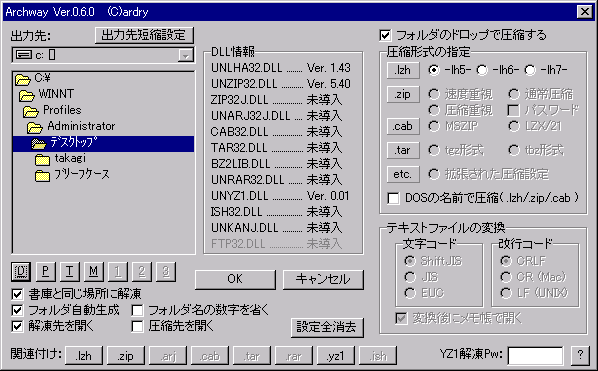Select 拡張された圧縮設定 radio option
Screen dimensions: 598x371
point(489,174)
